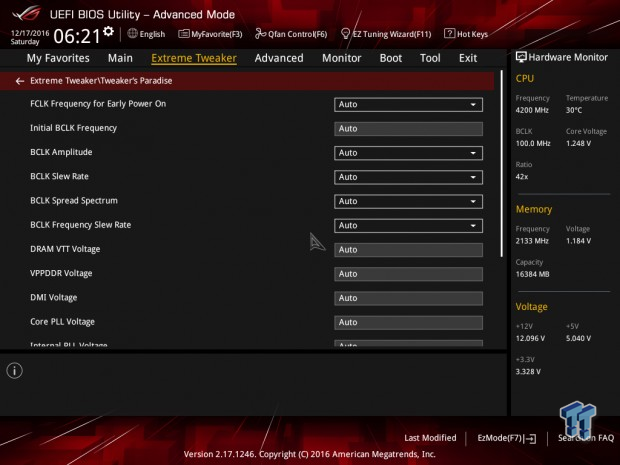Switch to the Boot tab
Viewport: 620px width, 465px height.
click(391, 58)
